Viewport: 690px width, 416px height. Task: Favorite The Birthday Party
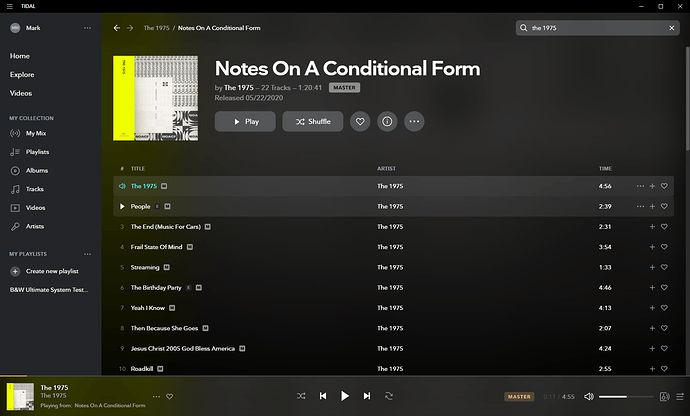pos(664,287)
